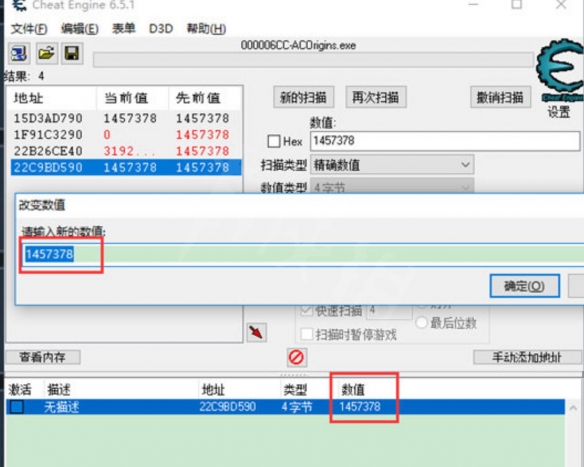Open the 设置 settings label
The height and width of the screenshot is (467, 584).
(559, 112)
